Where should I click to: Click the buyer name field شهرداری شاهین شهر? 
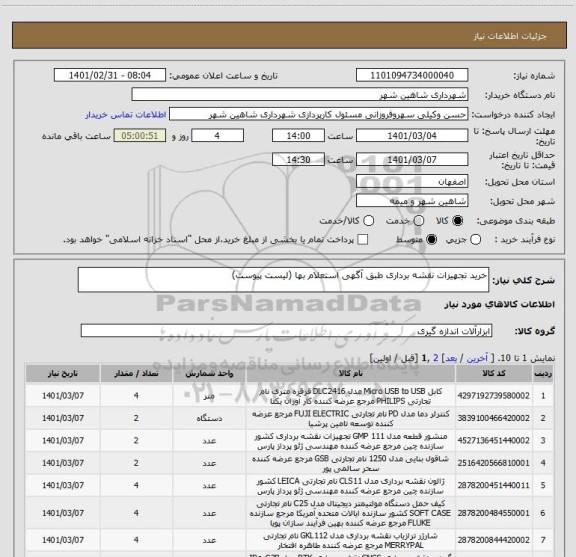pos(300,95)
